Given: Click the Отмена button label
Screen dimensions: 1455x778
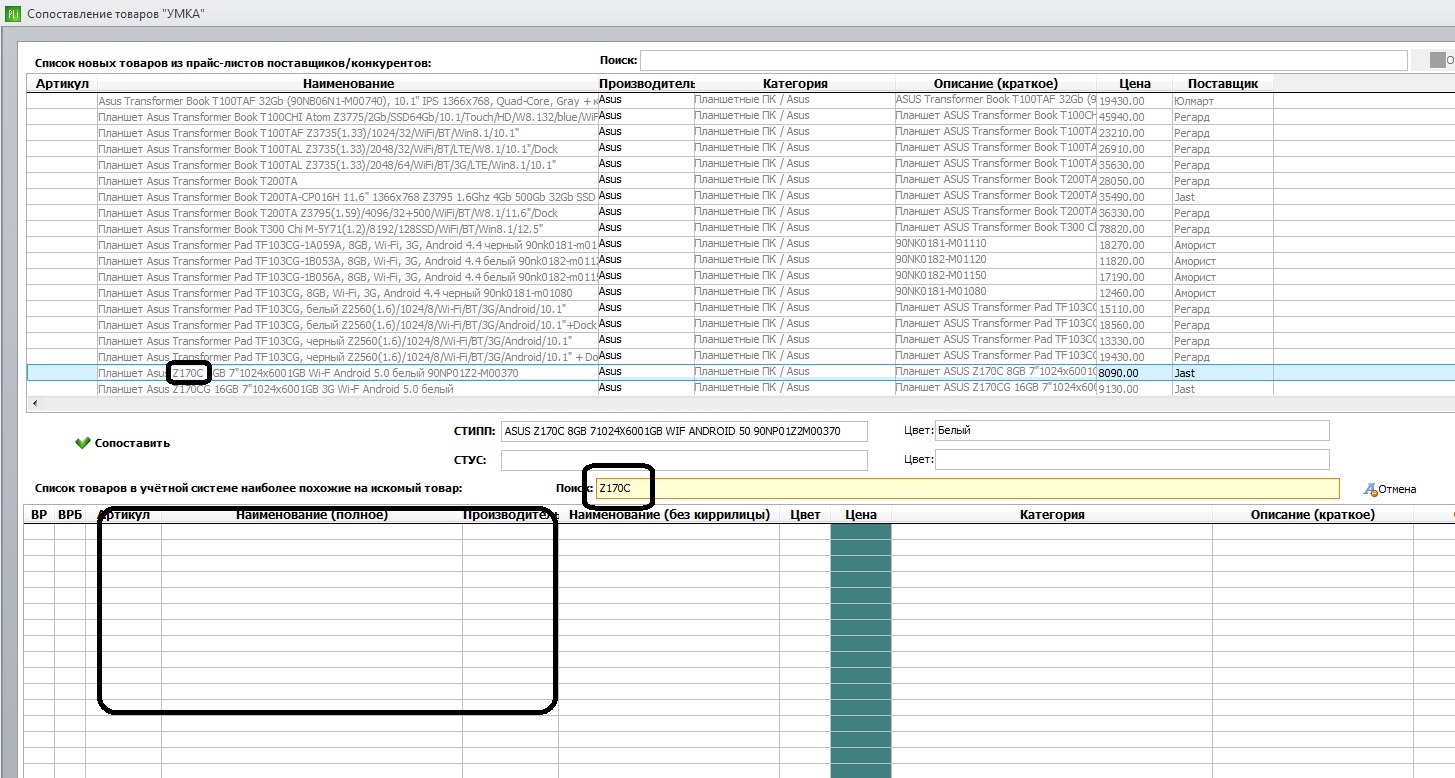Looking at the screenshot, I should pyautogui.click(x=1397, y=489).
